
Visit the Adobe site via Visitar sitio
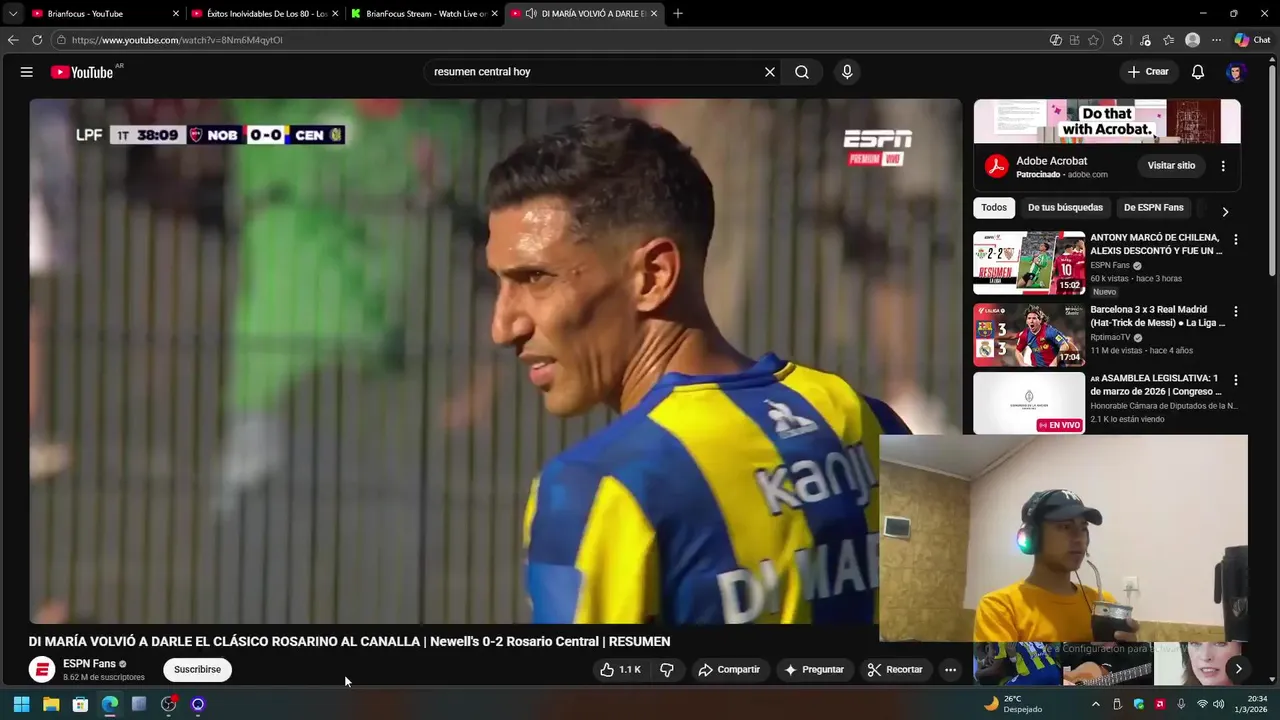[1171, 166]
